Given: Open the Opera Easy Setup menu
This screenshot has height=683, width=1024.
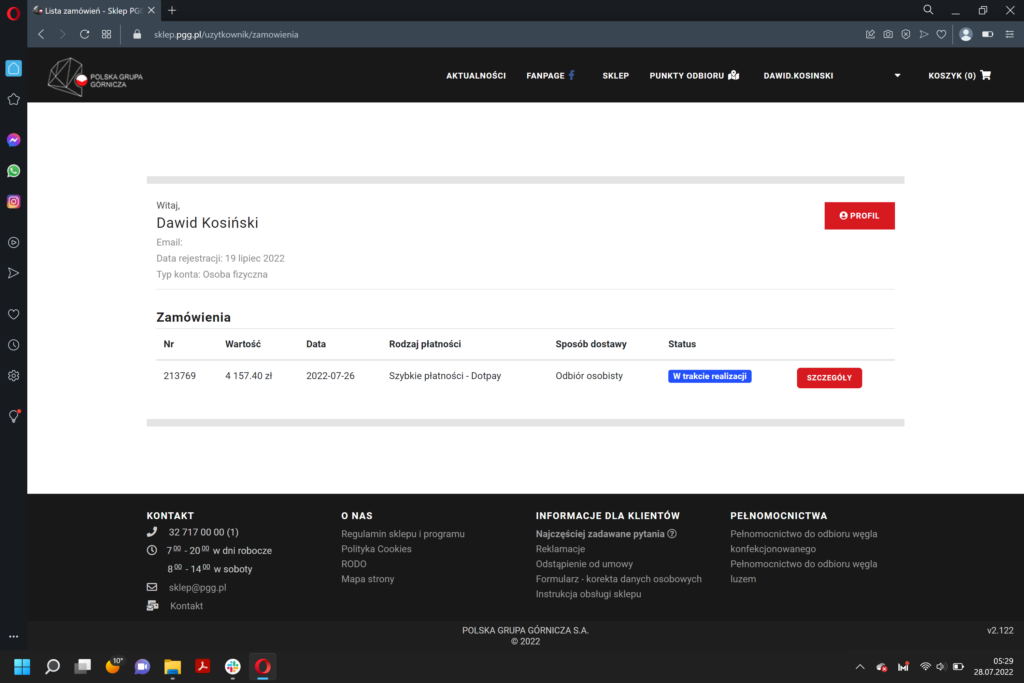Looking at the screenshot, I should tap(1010, 35).
